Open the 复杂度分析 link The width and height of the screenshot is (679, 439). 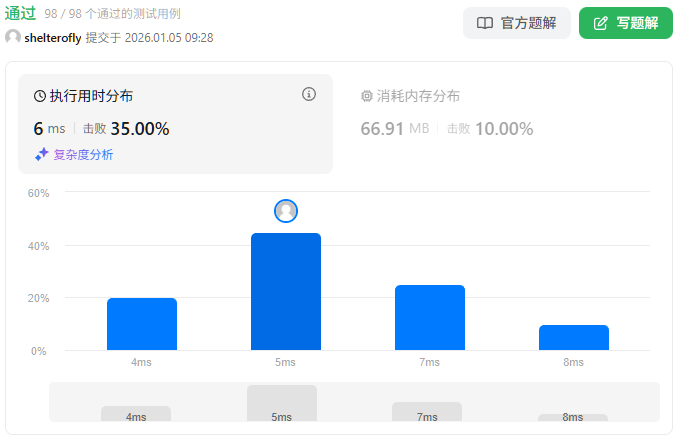click(x=83, y=154)
